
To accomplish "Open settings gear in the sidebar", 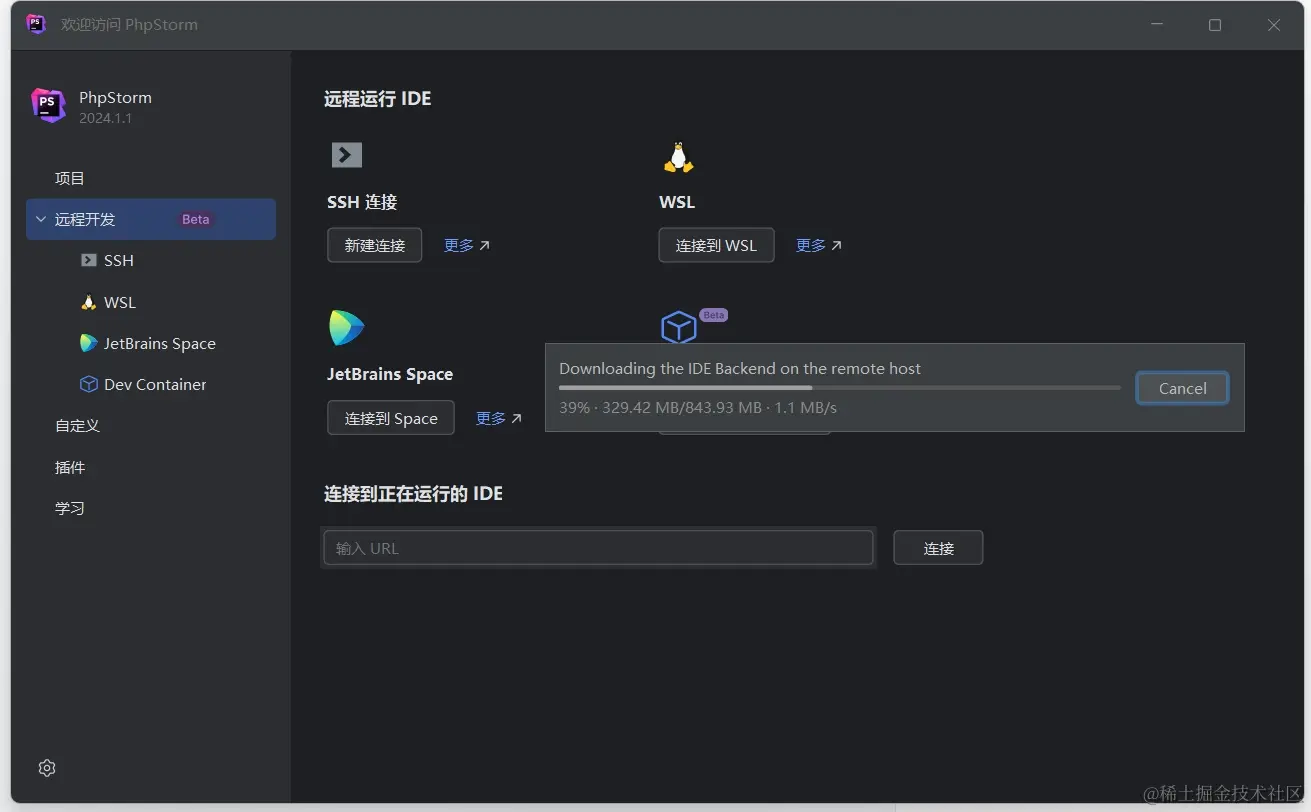I will tap(47, 768).
